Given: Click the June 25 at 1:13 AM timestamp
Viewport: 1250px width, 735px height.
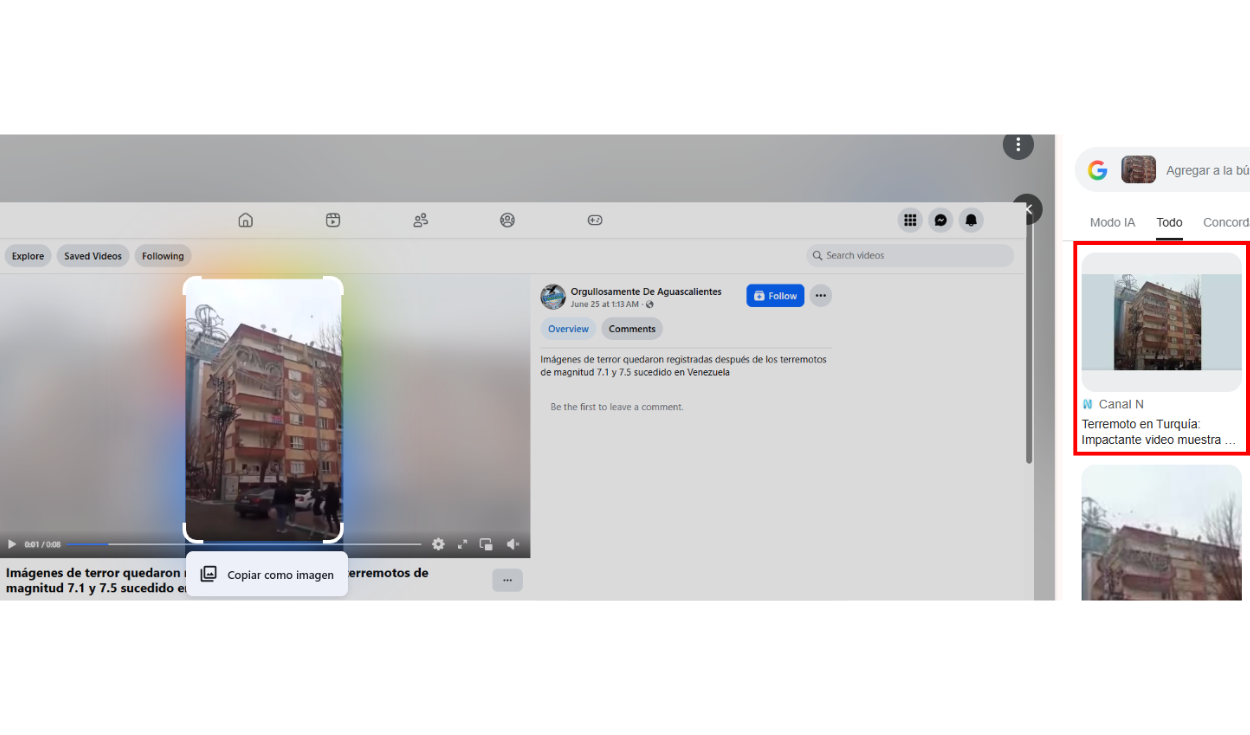Looking at the screenshot, I should [605, 304].
